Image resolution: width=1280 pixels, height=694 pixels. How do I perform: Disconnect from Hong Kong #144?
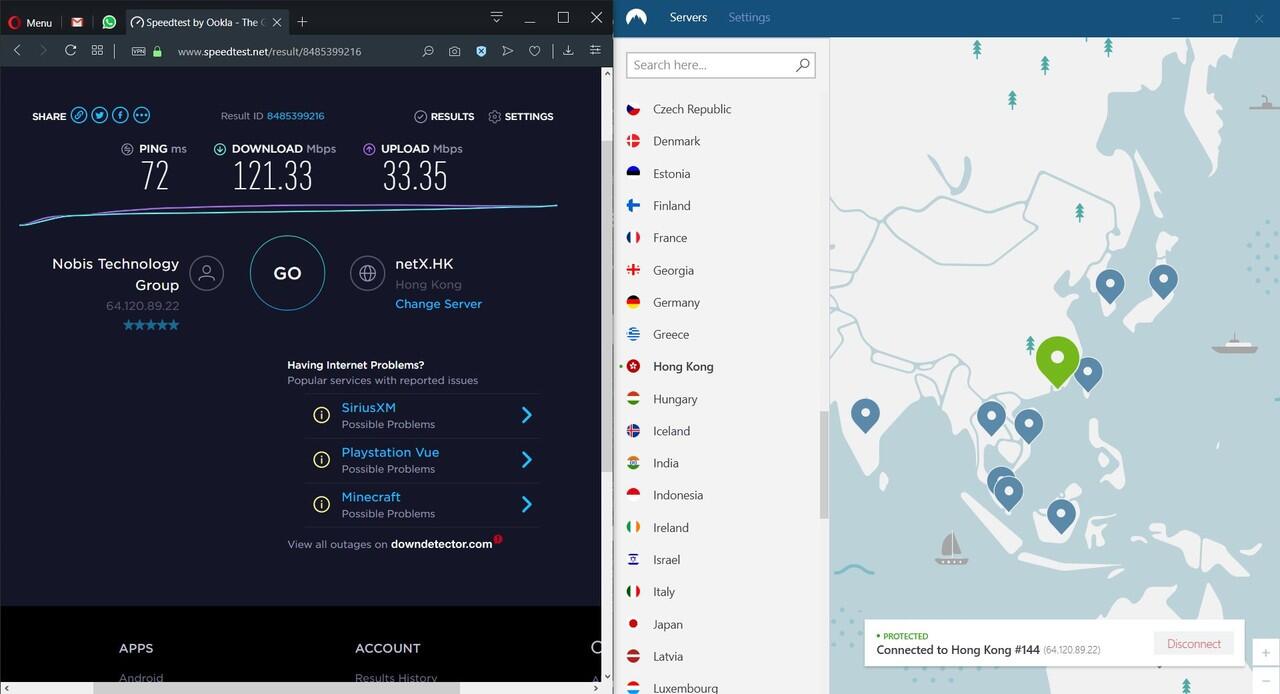(1194, 644)
